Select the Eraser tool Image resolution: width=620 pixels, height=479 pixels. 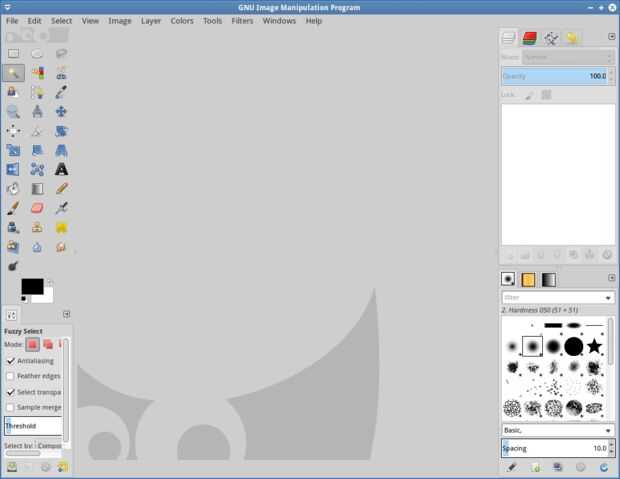37,208
